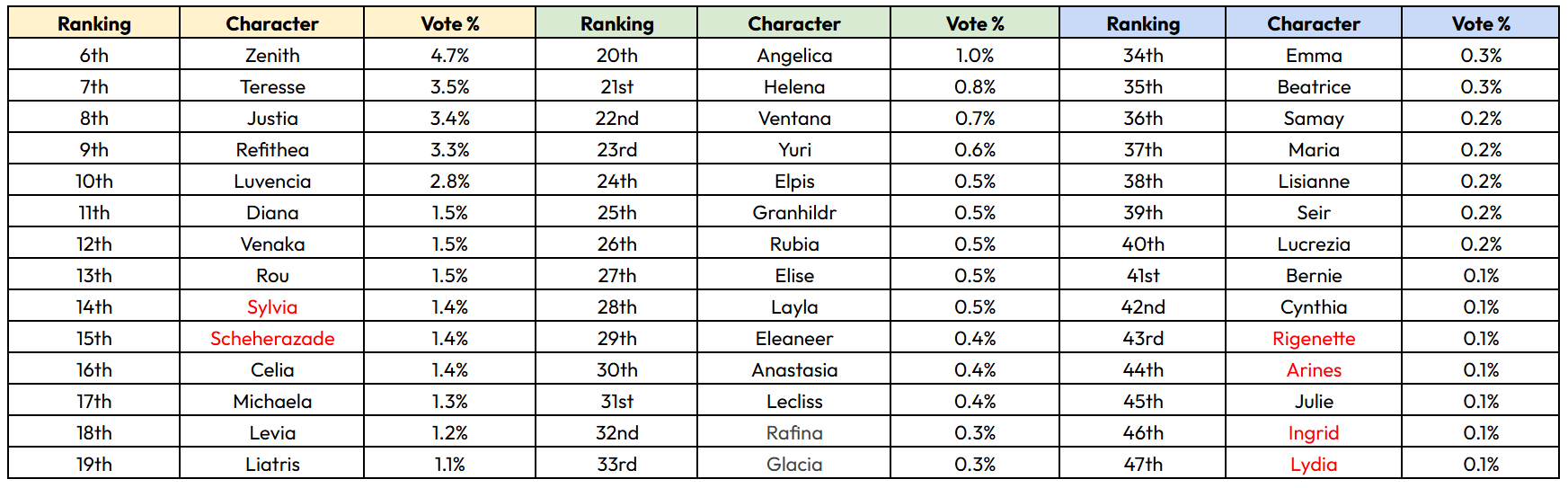
Task: Click the Granhildr character cell
Action: [794, 212]
